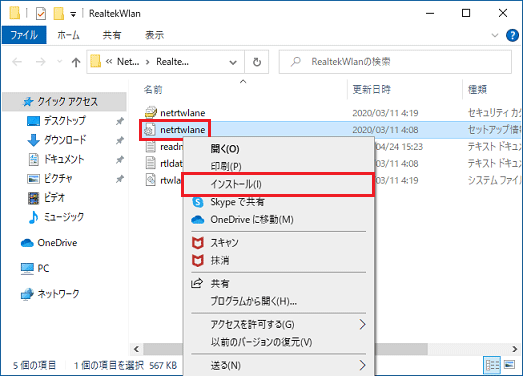Click the quick access star icon
This screenshot has width=523, height=376.
[x=28, y=102]
